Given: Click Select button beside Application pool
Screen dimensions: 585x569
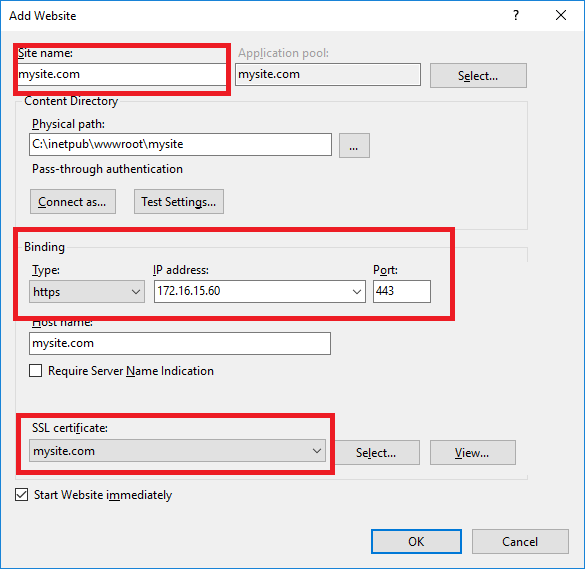Looking at the screenshot, I should 478,76.
